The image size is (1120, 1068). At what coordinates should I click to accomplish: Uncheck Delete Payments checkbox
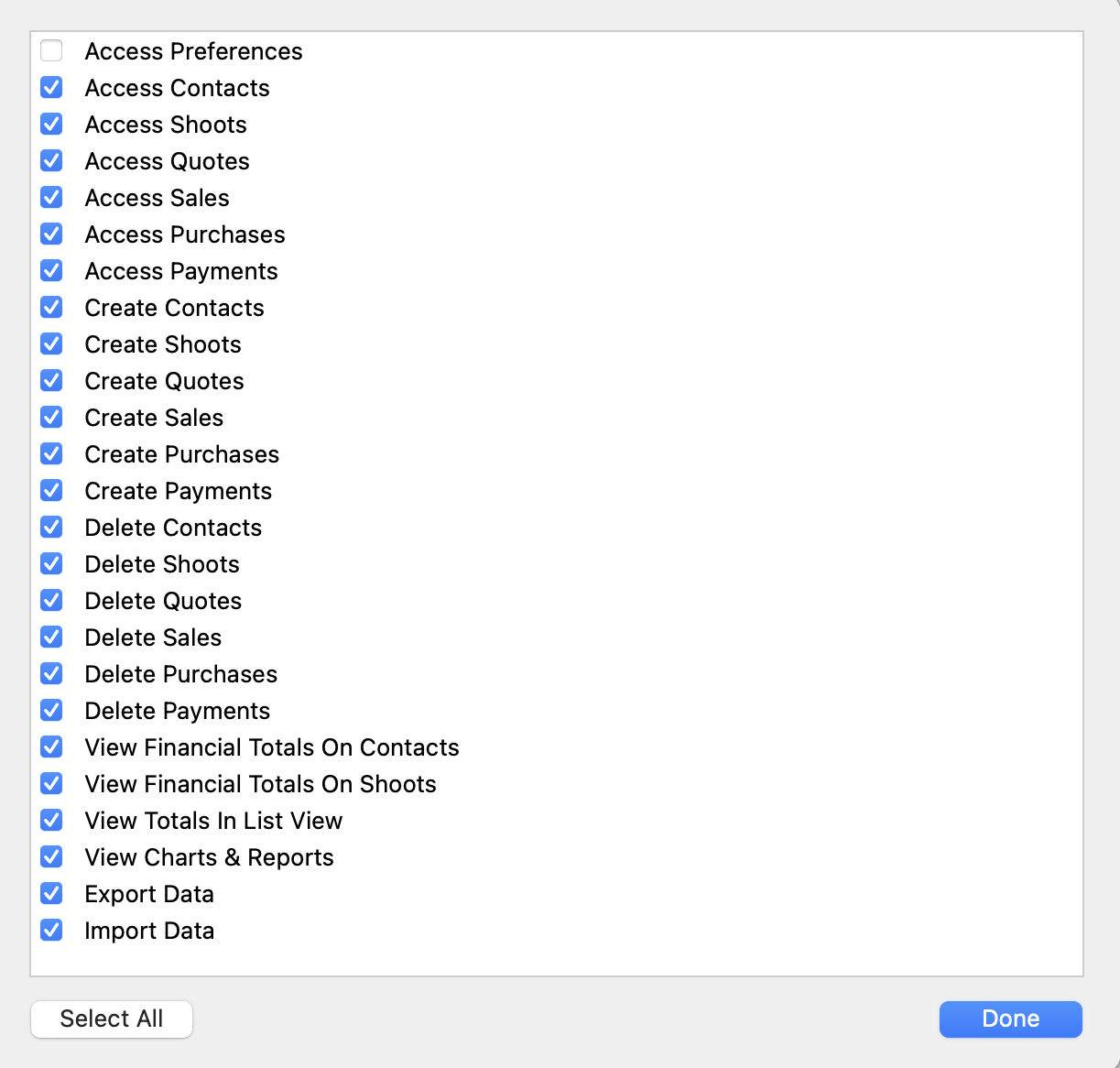click(52, 711)
